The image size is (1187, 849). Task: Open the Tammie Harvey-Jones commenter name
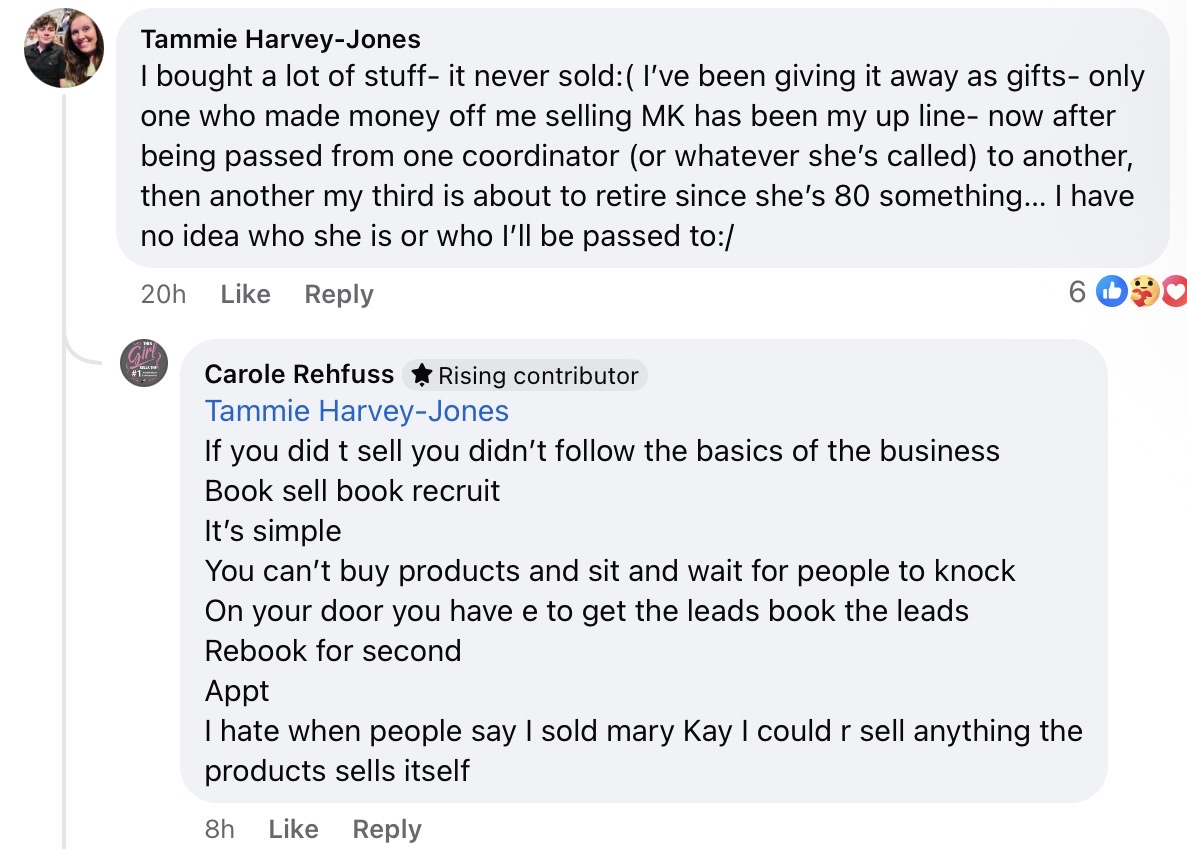(x=280, y=39)
